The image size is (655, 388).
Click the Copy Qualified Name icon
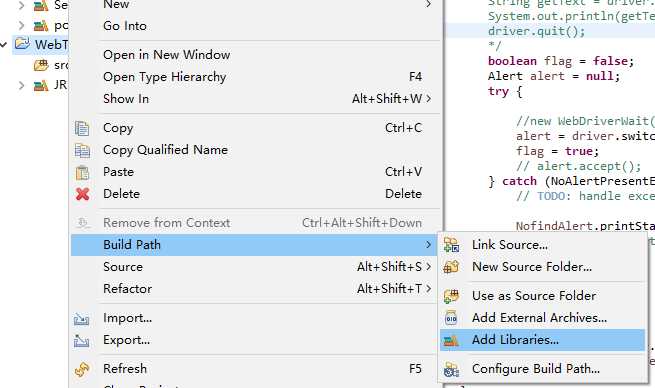click(82, 150)
